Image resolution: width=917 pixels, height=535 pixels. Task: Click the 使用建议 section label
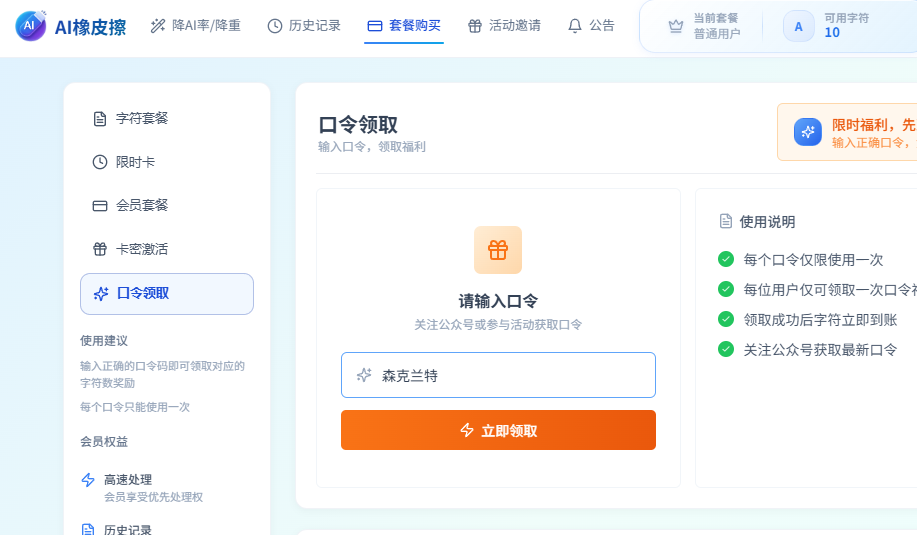(x=104, y=340)
